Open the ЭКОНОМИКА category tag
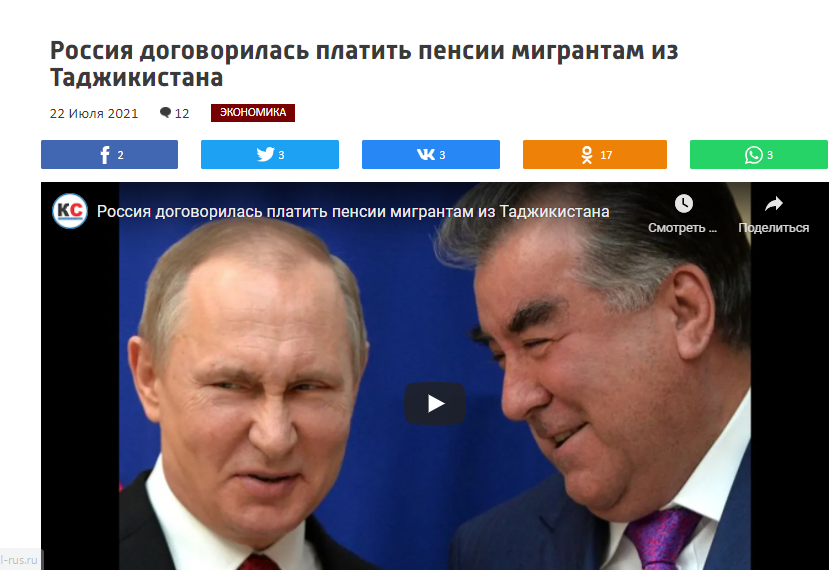 click(x=253, y=113)
